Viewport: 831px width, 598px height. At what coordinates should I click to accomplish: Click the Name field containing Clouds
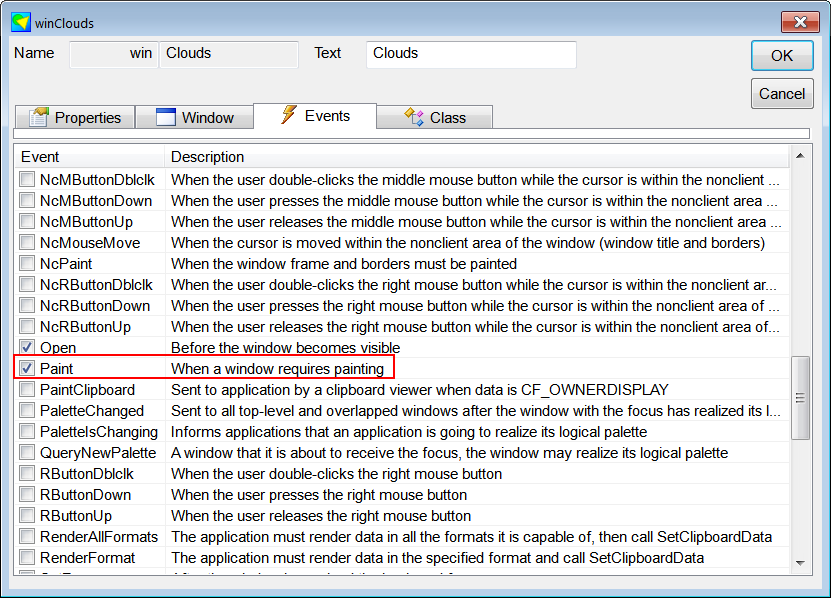tap(229, 55)
